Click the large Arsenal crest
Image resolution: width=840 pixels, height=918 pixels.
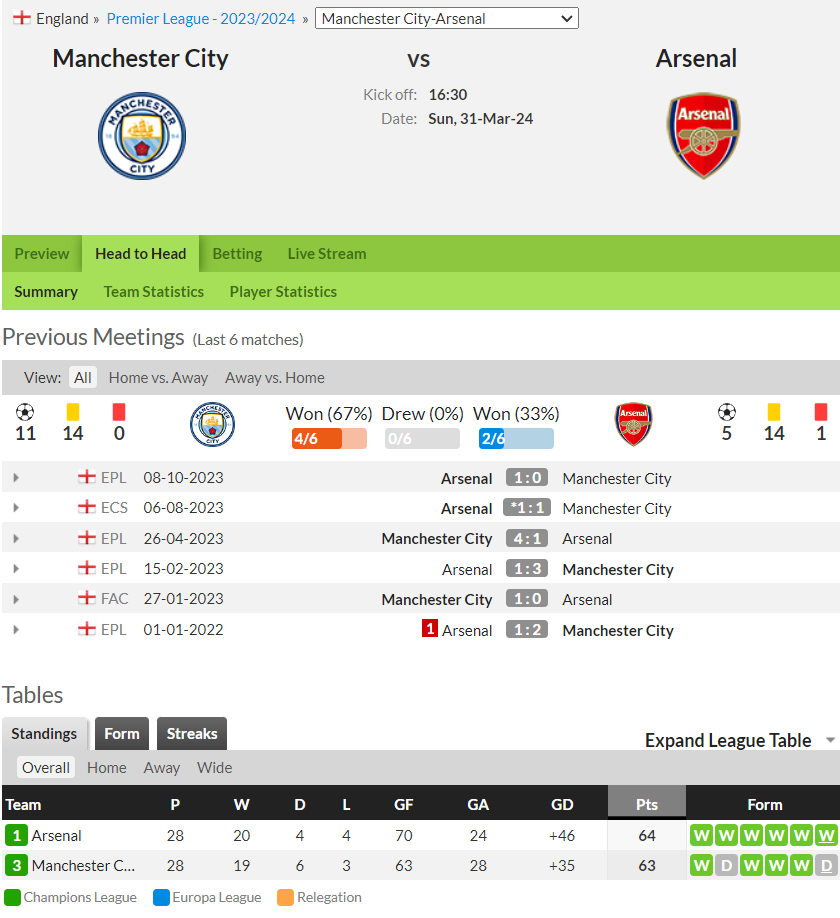click(704, 135)
